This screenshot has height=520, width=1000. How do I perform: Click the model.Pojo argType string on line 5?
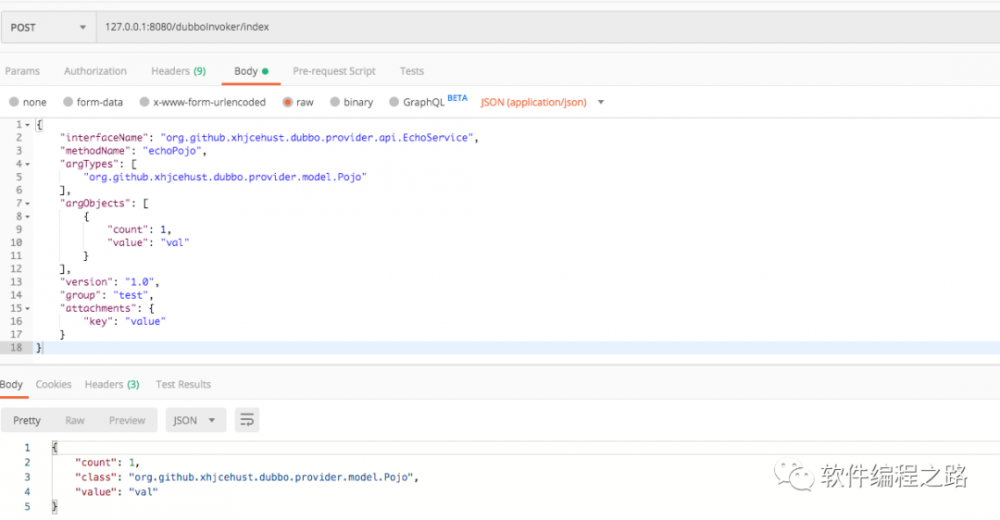click(x=225, y=177)
